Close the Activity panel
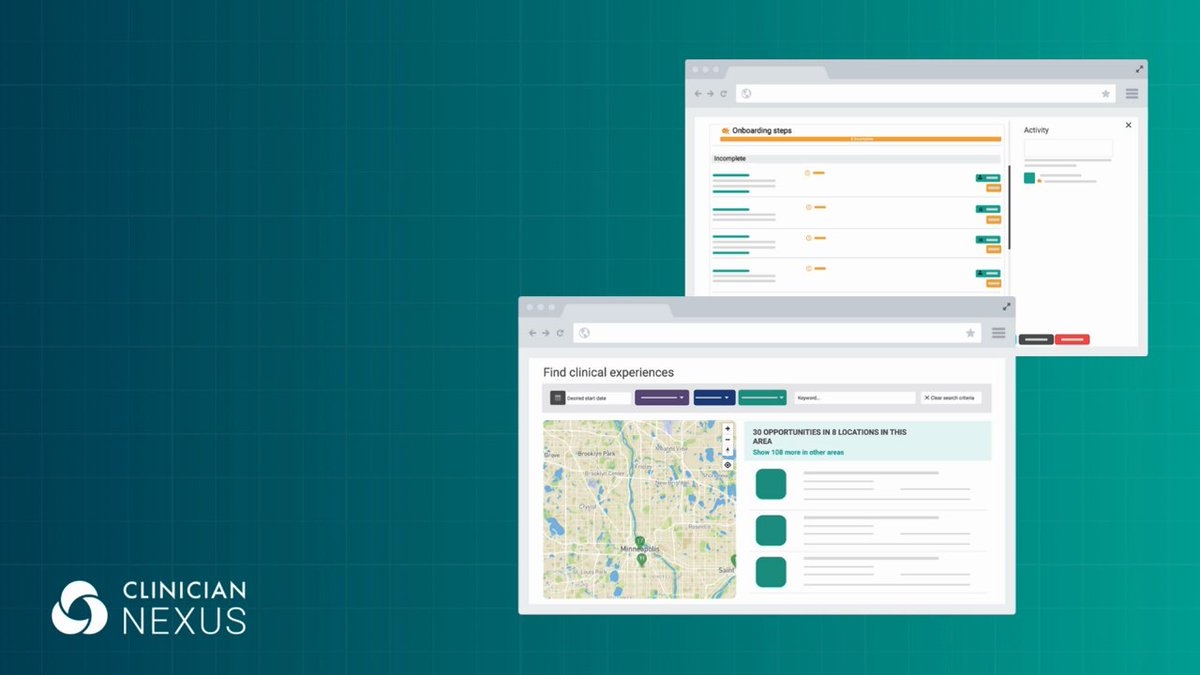Image resolution: width=1200 pixels, height=675 pixels. click(1128, 126)
